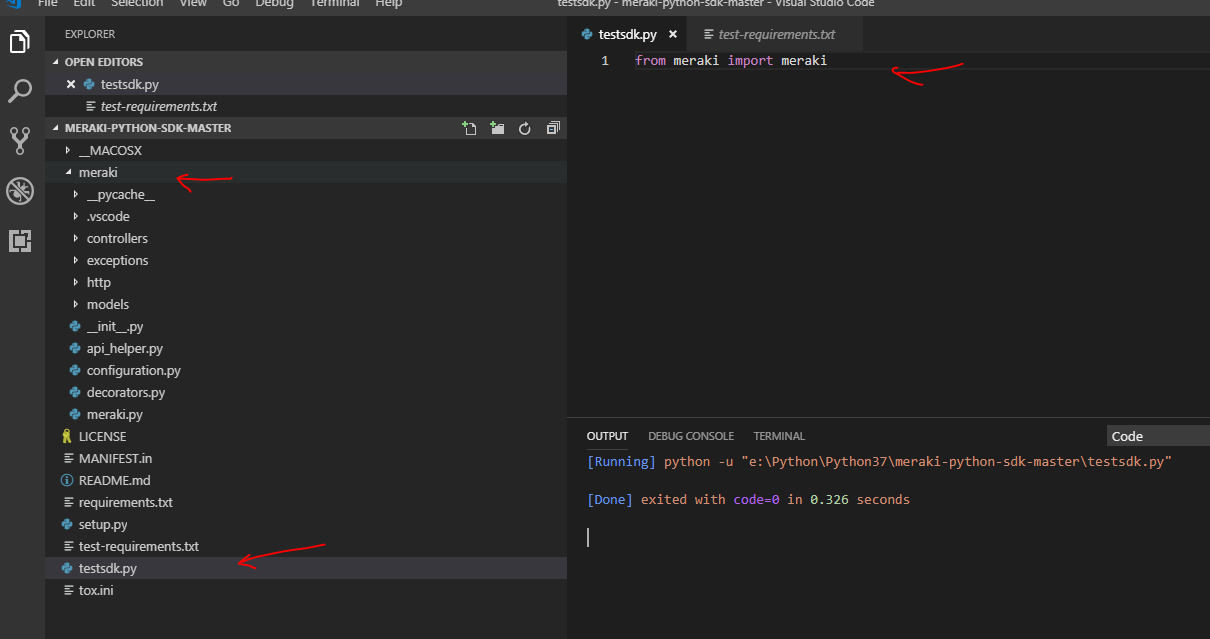This screenshot has width=1210, height=639.
Task: Collapse all folders in explorer
Action: pos(553,128)
